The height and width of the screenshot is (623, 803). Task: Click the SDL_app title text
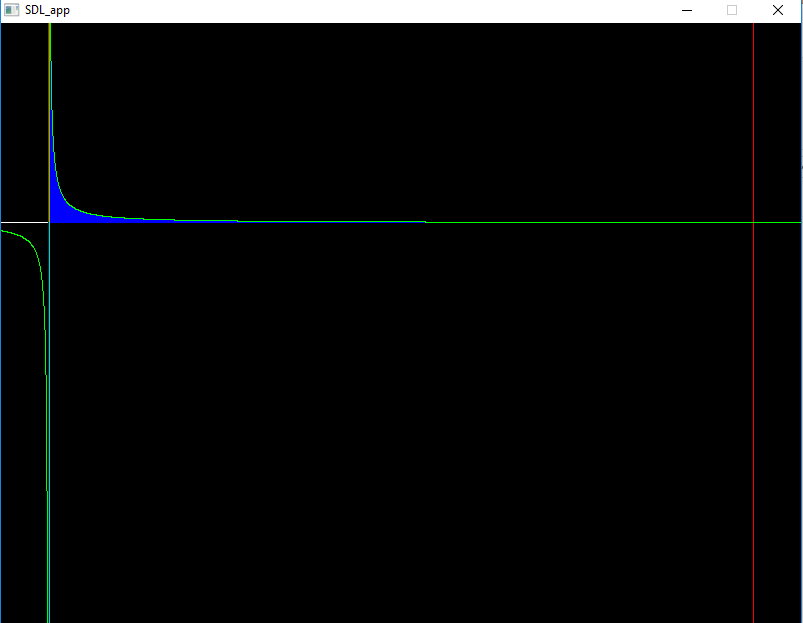point(47,10)
